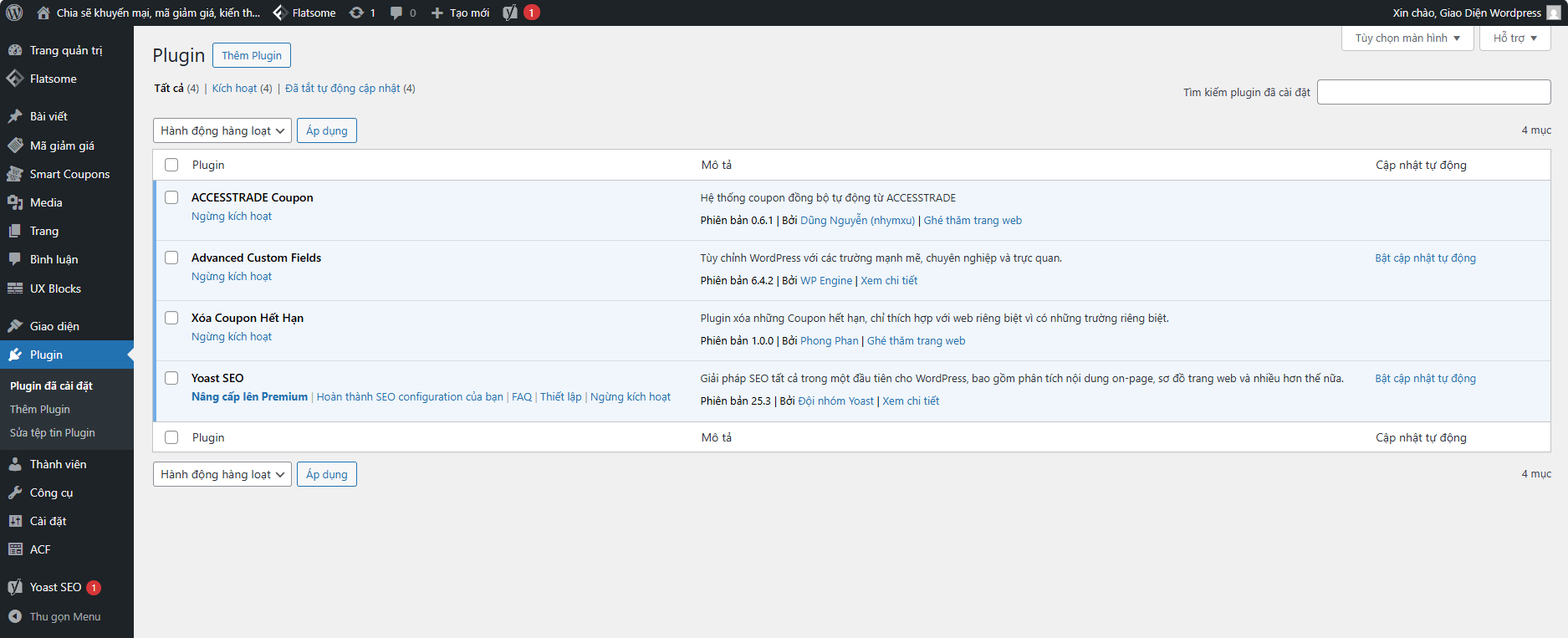The height and width of the screenshot is (638, 1568).
Task: Tick the ACCESSTRADE Coupon checkbox
Action: pos(171,197)
